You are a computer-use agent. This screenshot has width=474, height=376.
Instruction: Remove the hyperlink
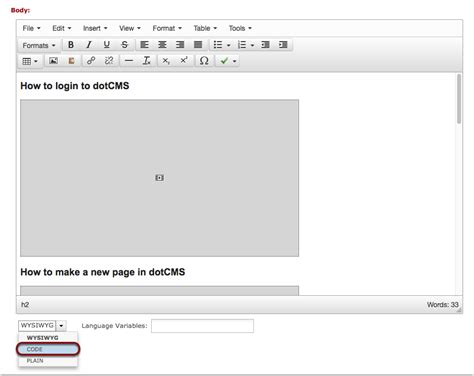(x=109, y=61)
